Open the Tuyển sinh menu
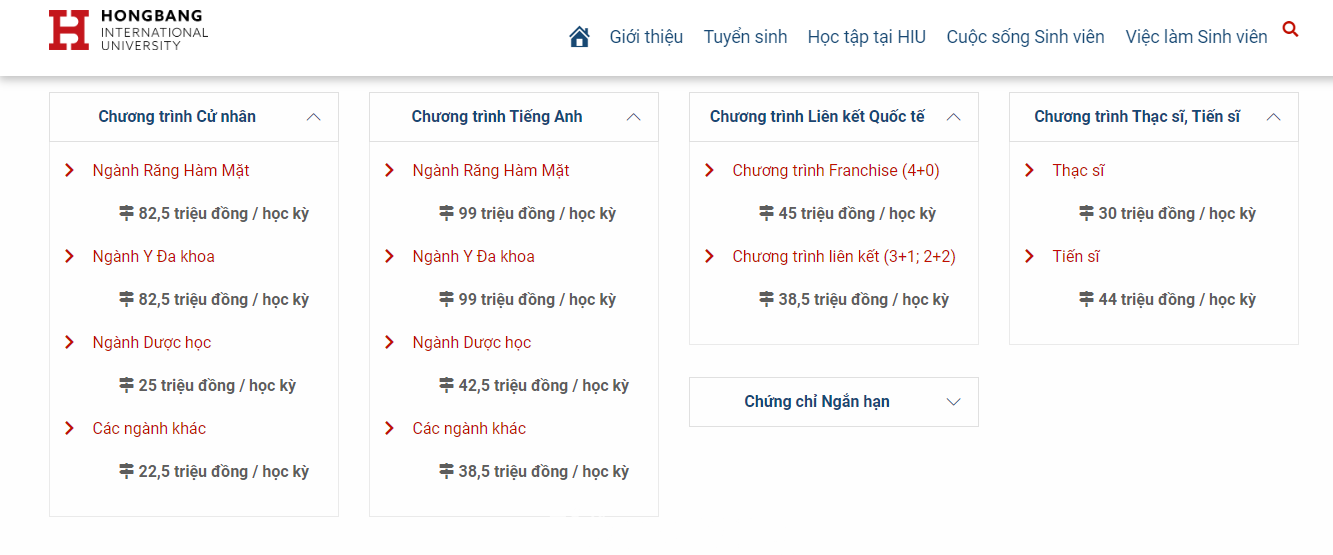This screenshot has width=1333, height=555. click(x=745, y=37)
